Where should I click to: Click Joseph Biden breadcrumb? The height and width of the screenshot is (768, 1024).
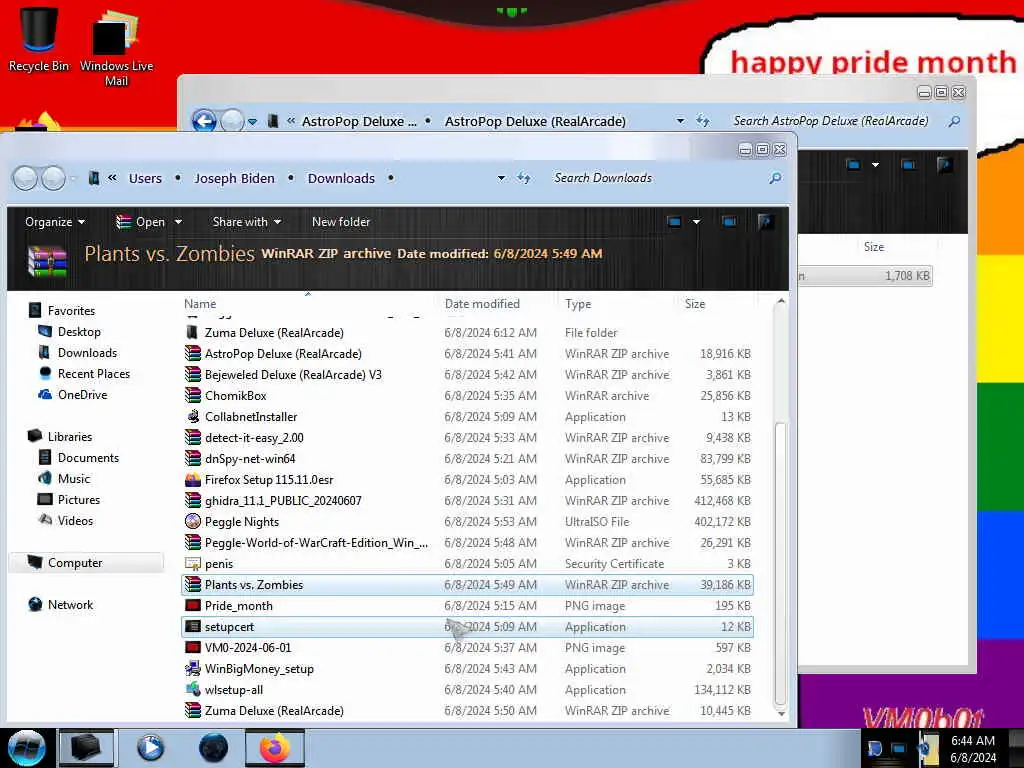coord(234,178)
